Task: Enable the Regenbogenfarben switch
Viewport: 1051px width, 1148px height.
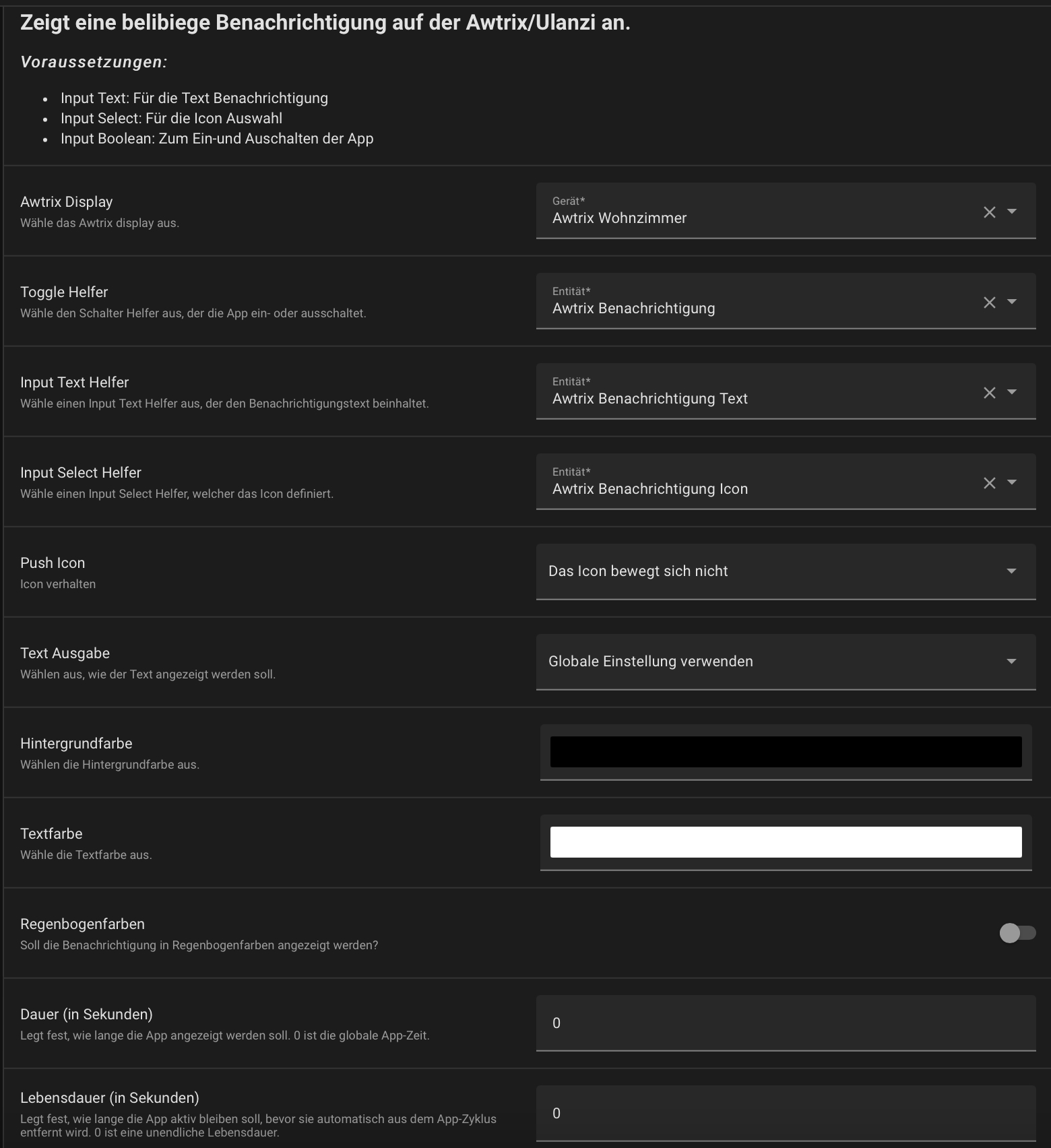Action: 1017,933
